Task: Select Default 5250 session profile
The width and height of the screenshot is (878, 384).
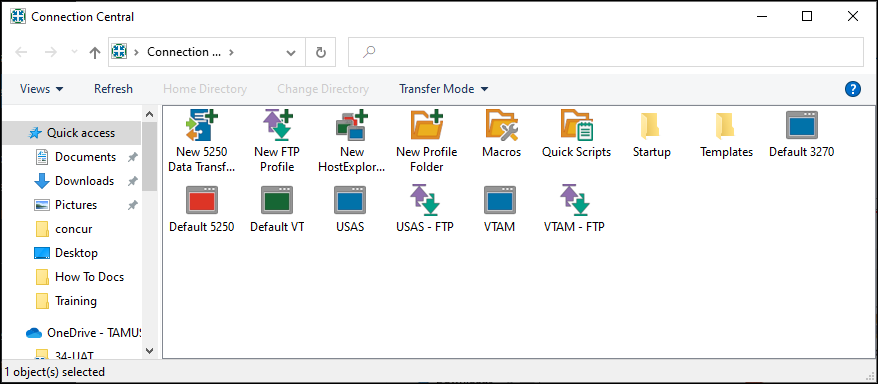Action: pyautogui.click(x=202, y=200)
